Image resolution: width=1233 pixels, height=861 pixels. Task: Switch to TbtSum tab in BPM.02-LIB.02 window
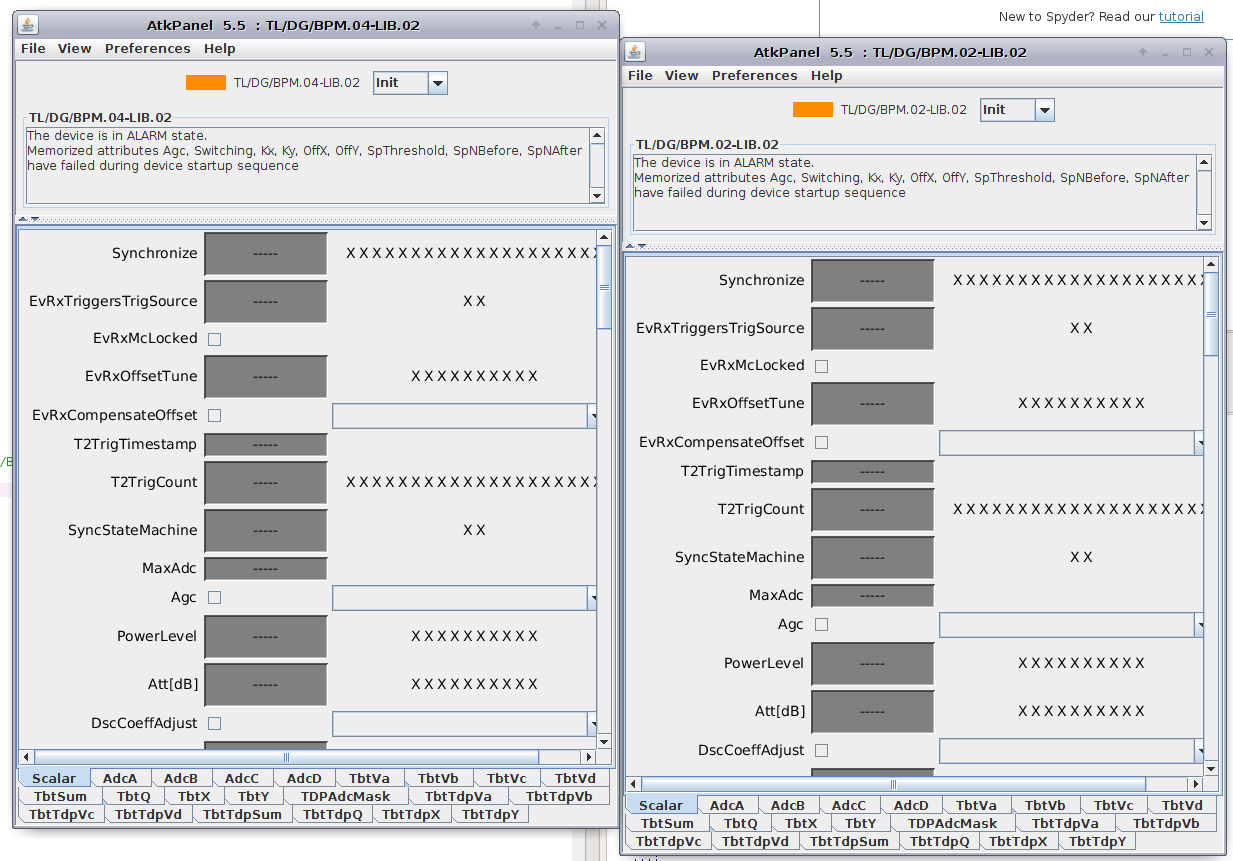[x=667, y=823]
